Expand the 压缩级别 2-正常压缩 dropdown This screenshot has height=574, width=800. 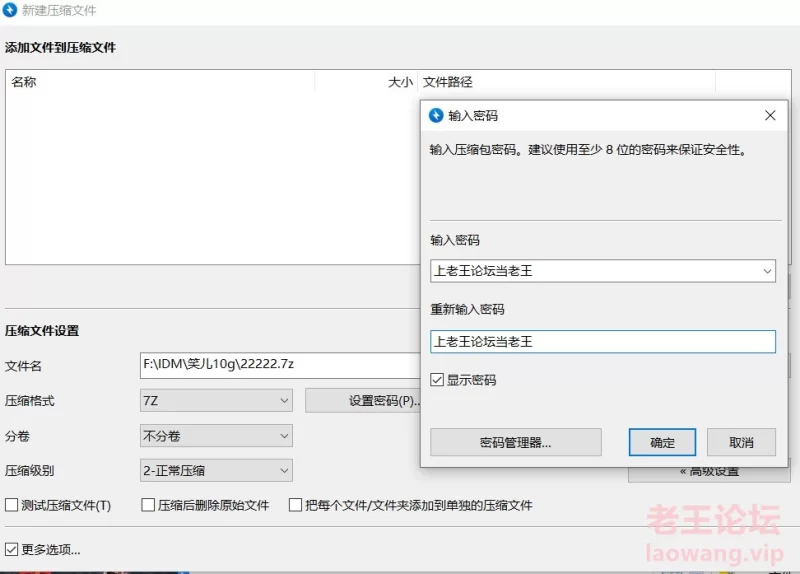tap(216, 470)
